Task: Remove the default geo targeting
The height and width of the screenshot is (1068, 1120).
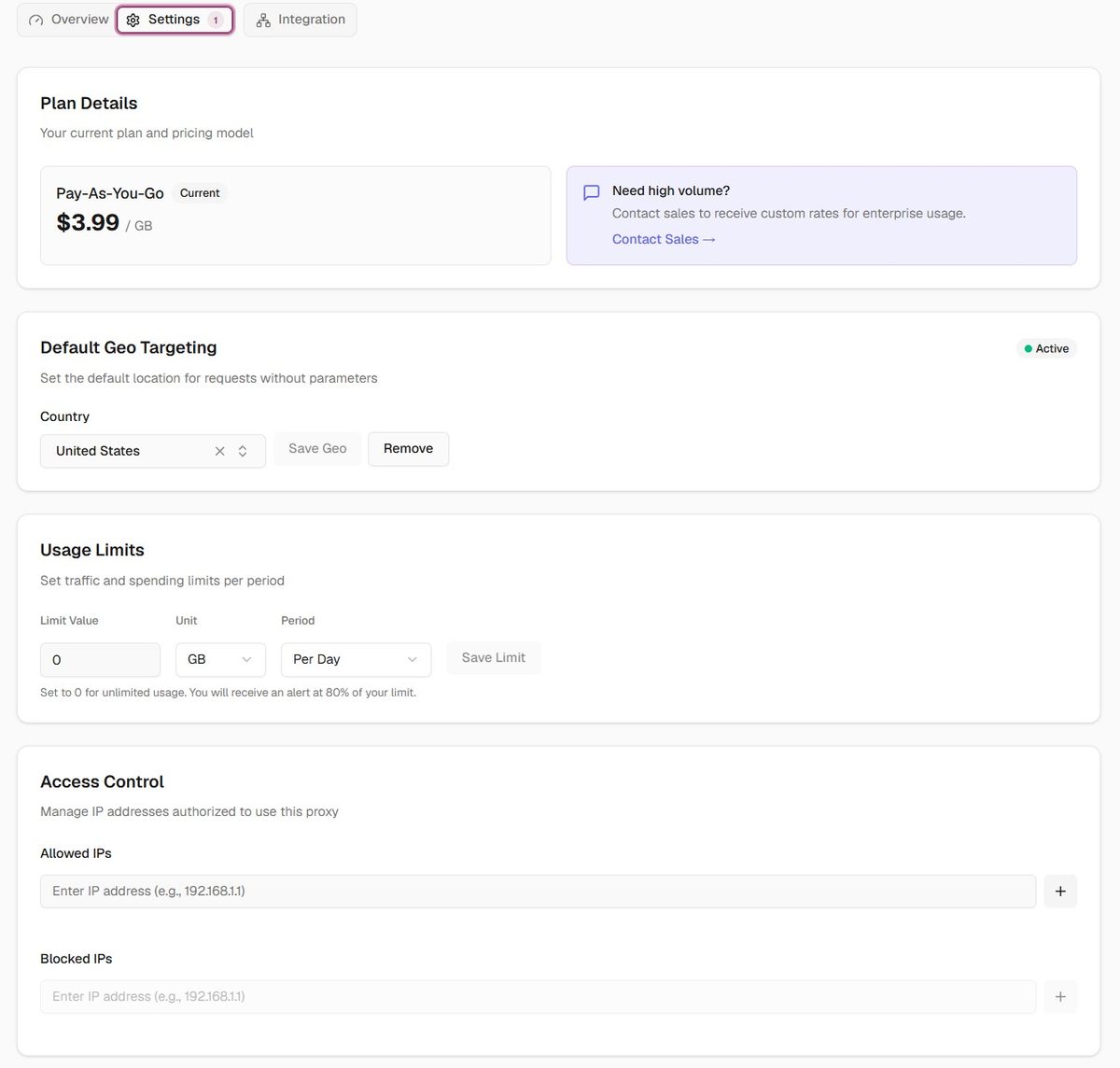Action: click(x=408, y=449)
